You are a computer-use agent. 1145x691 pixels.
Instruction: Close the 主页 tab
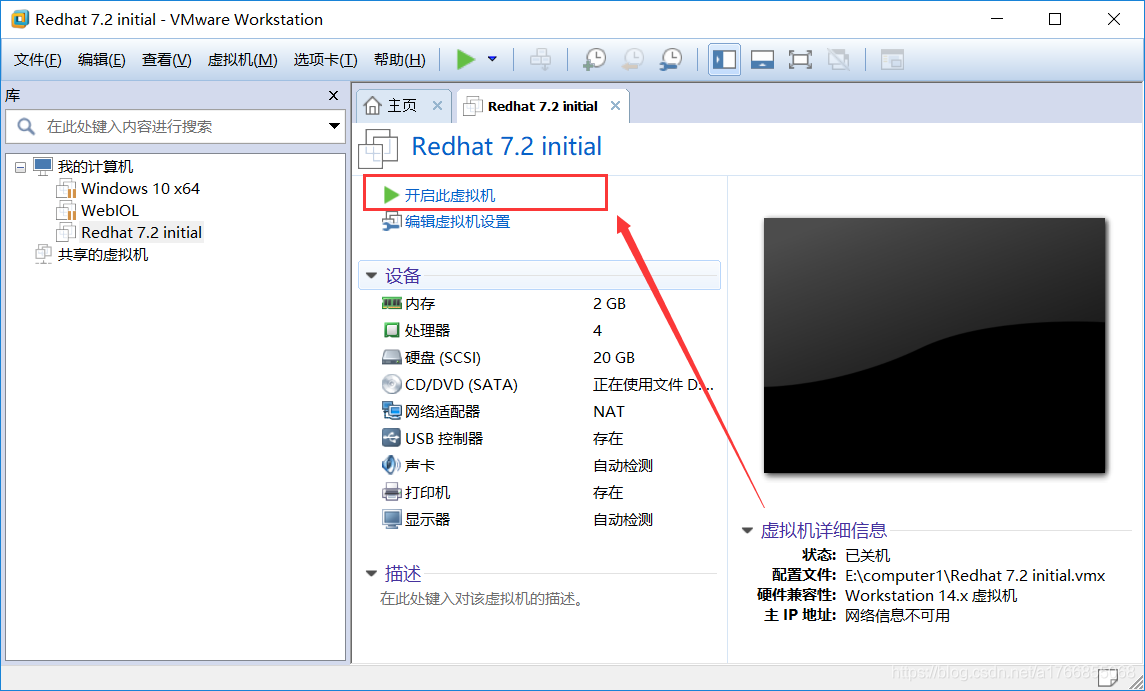click(437, 106)
